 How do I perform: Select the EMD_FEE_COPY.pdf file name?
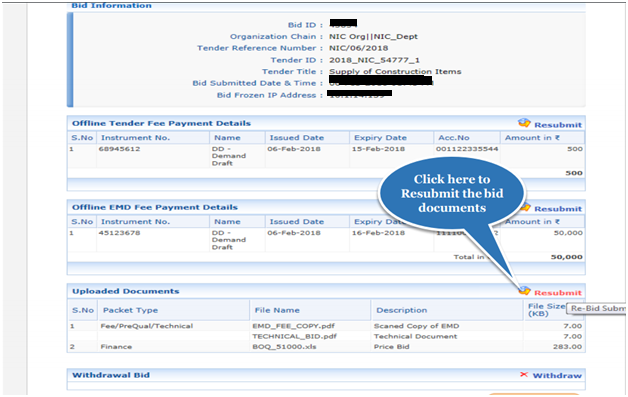[x=293, y=326]
